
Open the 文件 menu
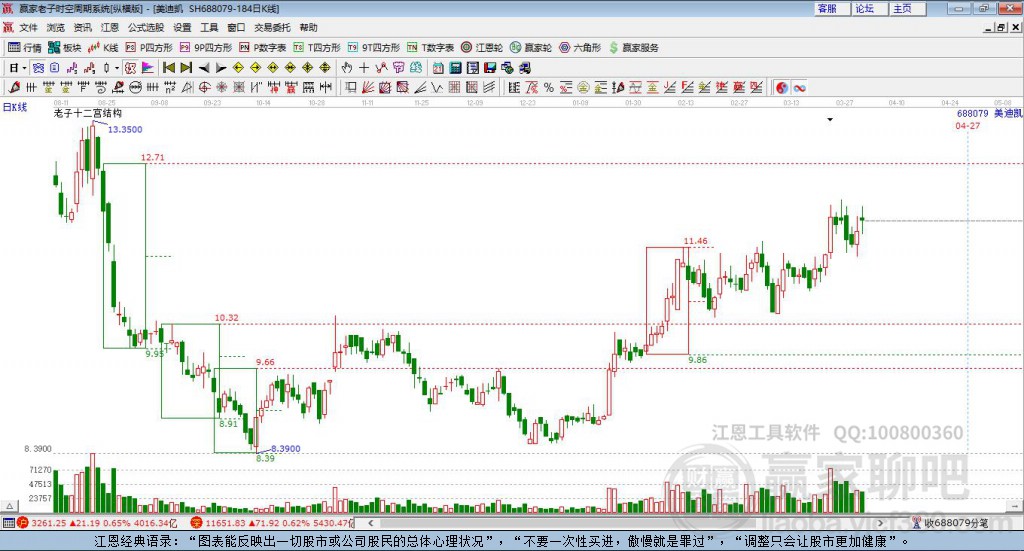[x=28, y=27]
